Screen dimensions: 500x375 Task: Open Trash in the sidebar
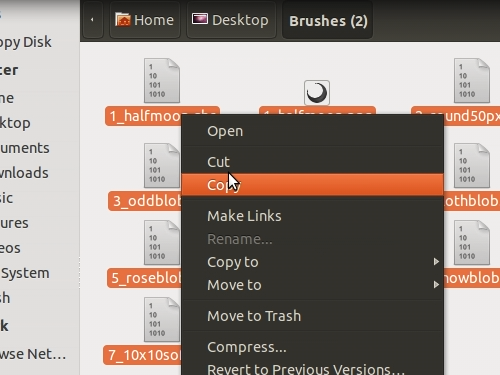(5, 298)
